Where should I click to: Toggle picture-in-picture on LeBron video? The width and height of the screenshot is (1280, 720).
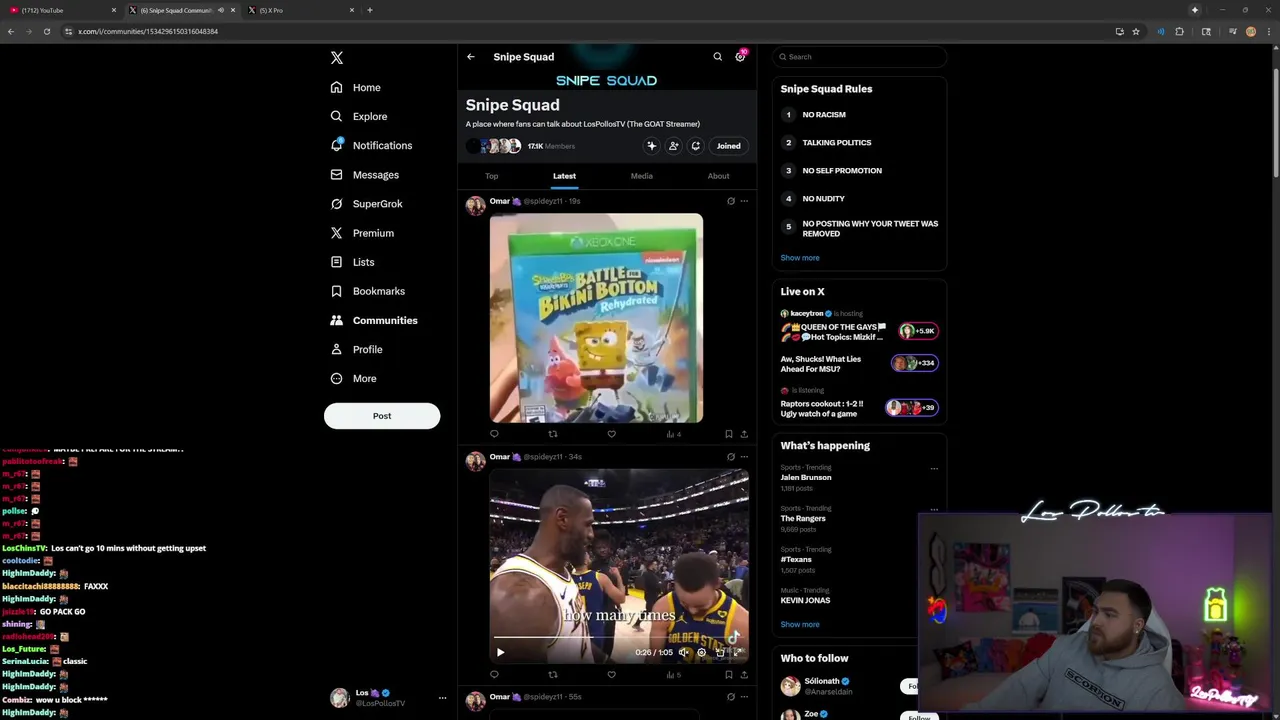pyautogui.click(x=719, y=652)
